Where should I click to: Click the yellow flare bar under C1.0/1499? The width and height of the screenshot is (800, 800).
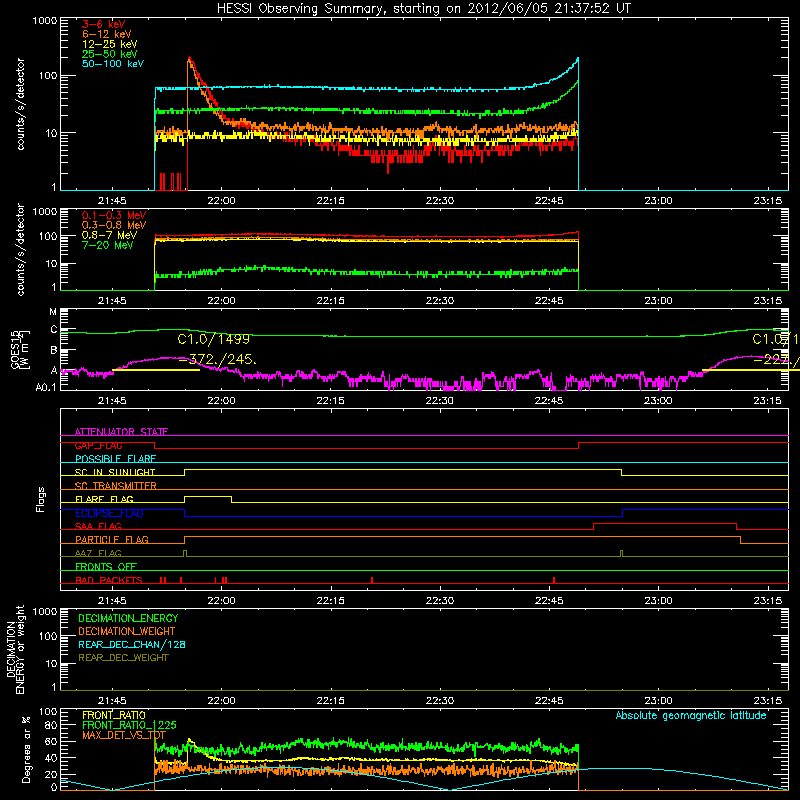156,370
